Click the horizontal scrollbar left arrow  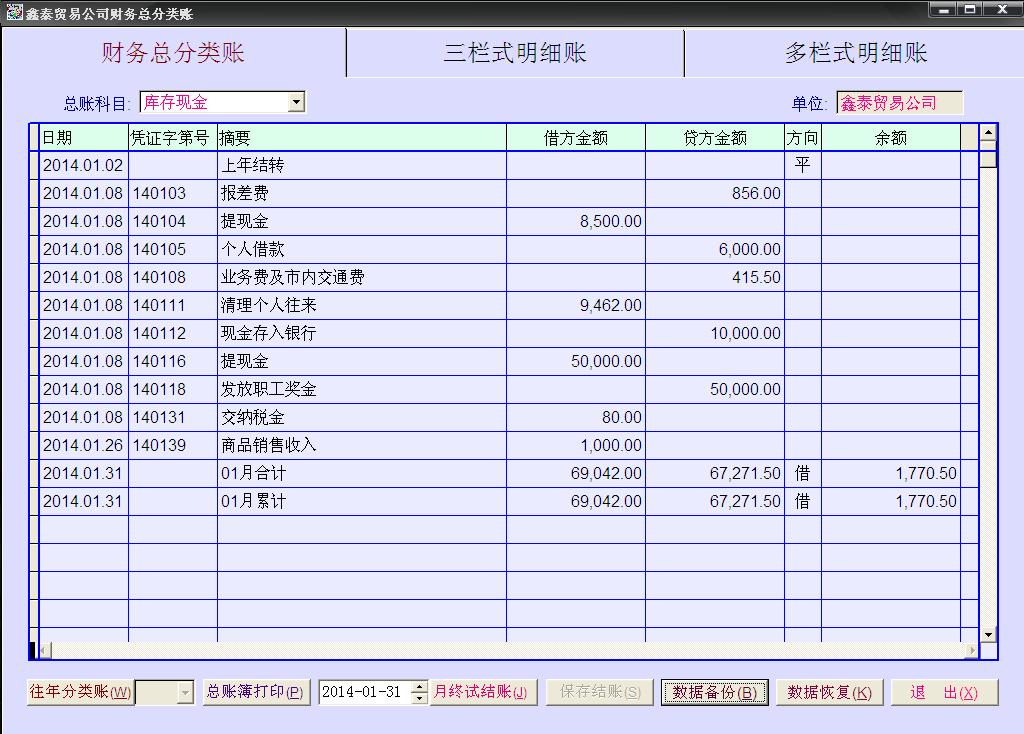45,651
